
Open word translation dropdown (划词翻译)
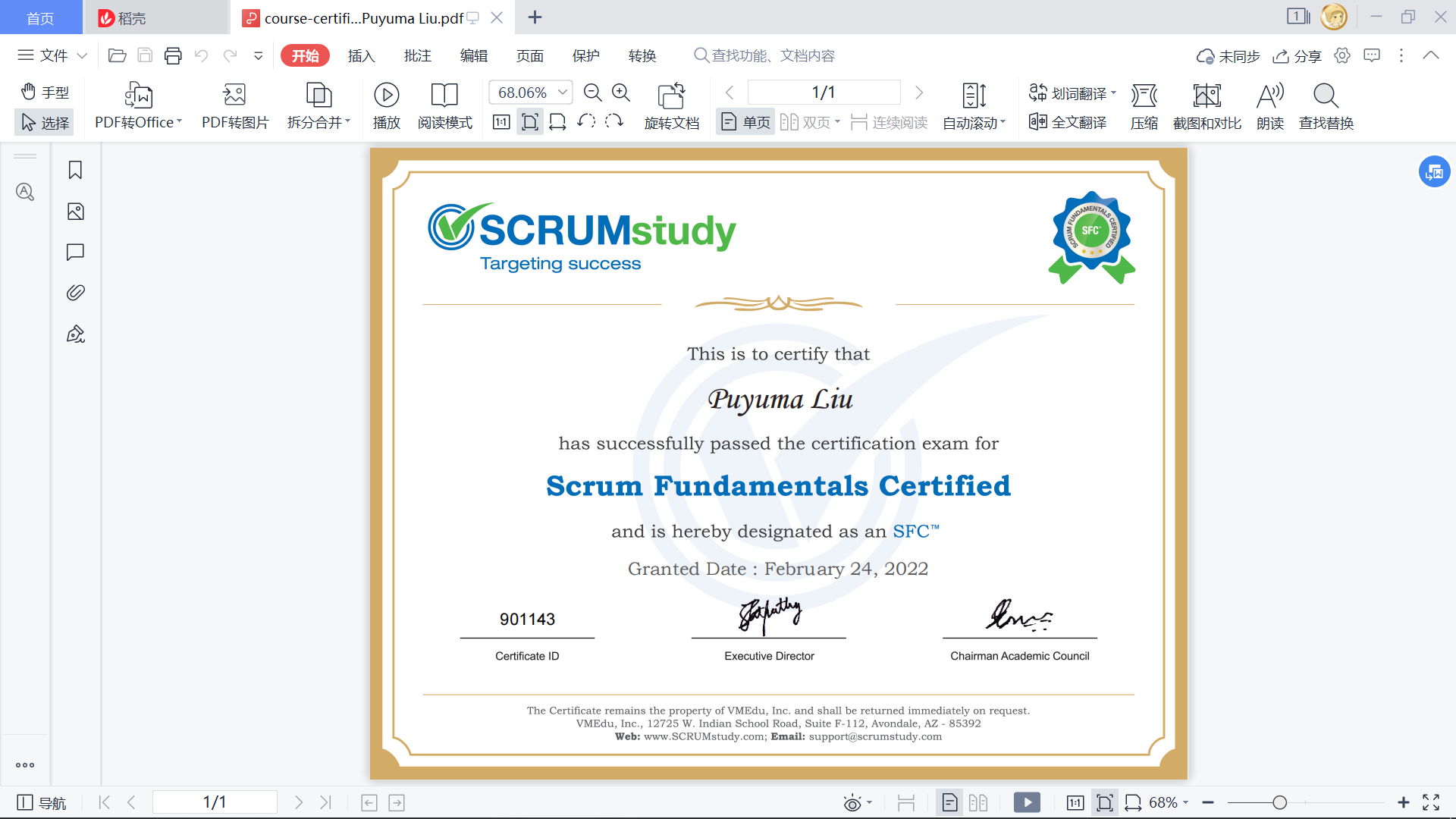(1072, 93)
